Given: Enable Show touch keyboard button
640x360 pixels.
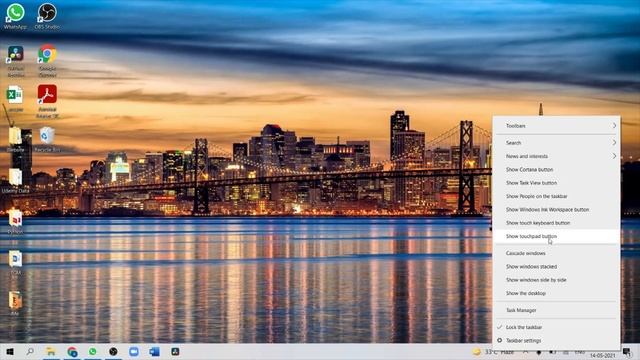Looking at the screenshot, I should [x=556, y=223].
